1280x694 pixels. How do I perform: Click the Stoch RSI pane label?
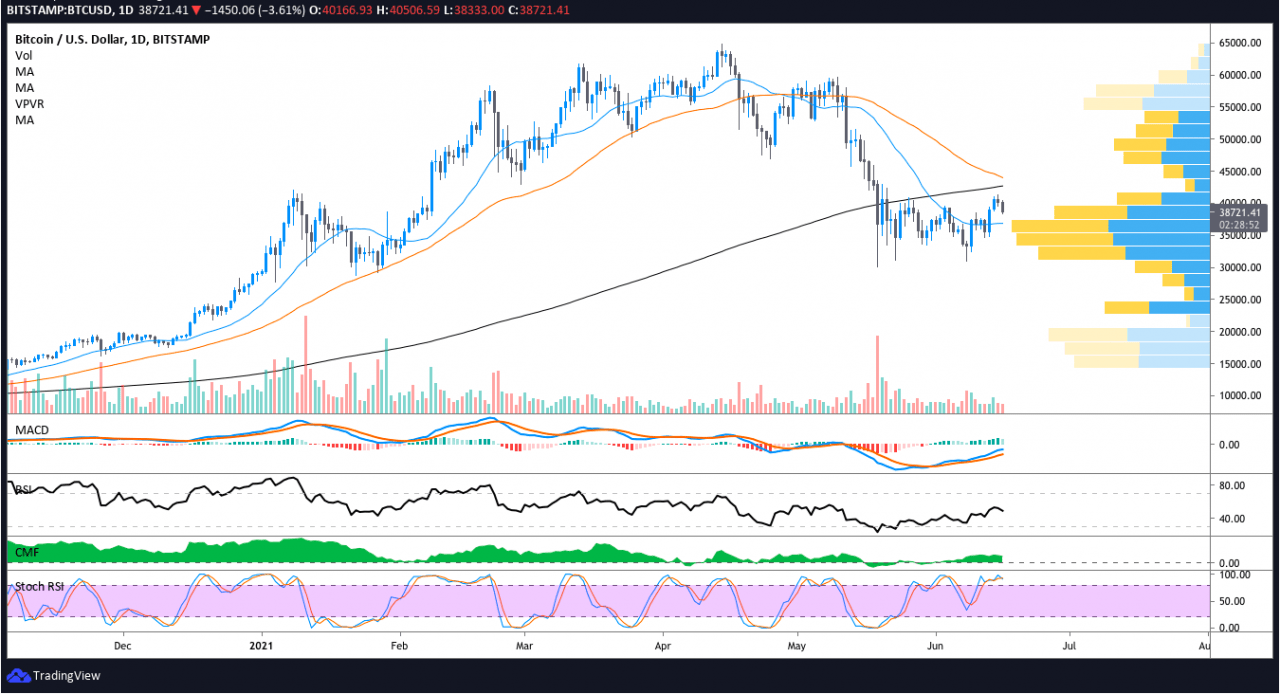(37, 585)
